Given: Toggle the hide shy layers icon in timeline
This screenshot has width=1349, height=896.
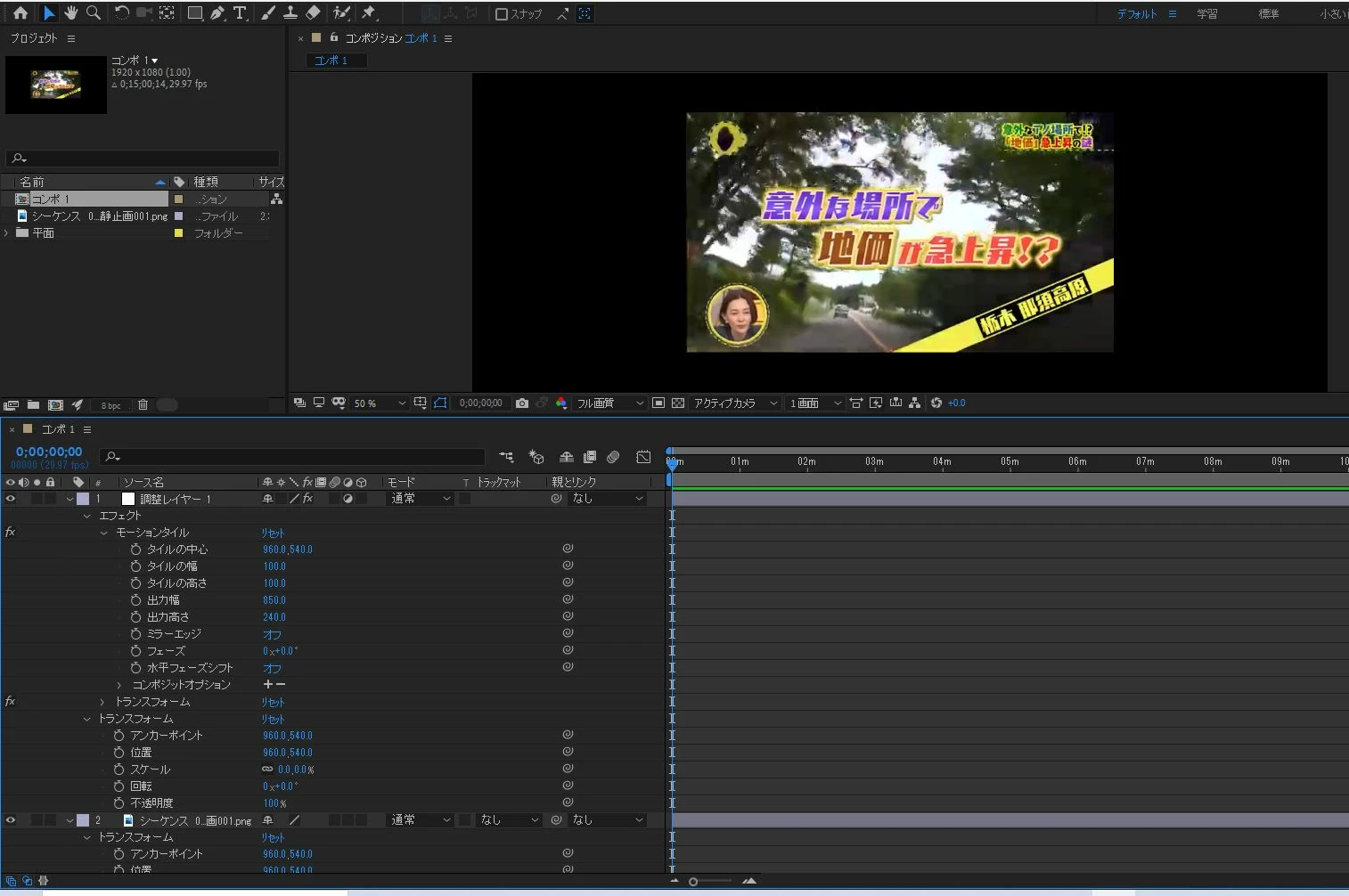Looking at the screenshot, I should (566, 457).
